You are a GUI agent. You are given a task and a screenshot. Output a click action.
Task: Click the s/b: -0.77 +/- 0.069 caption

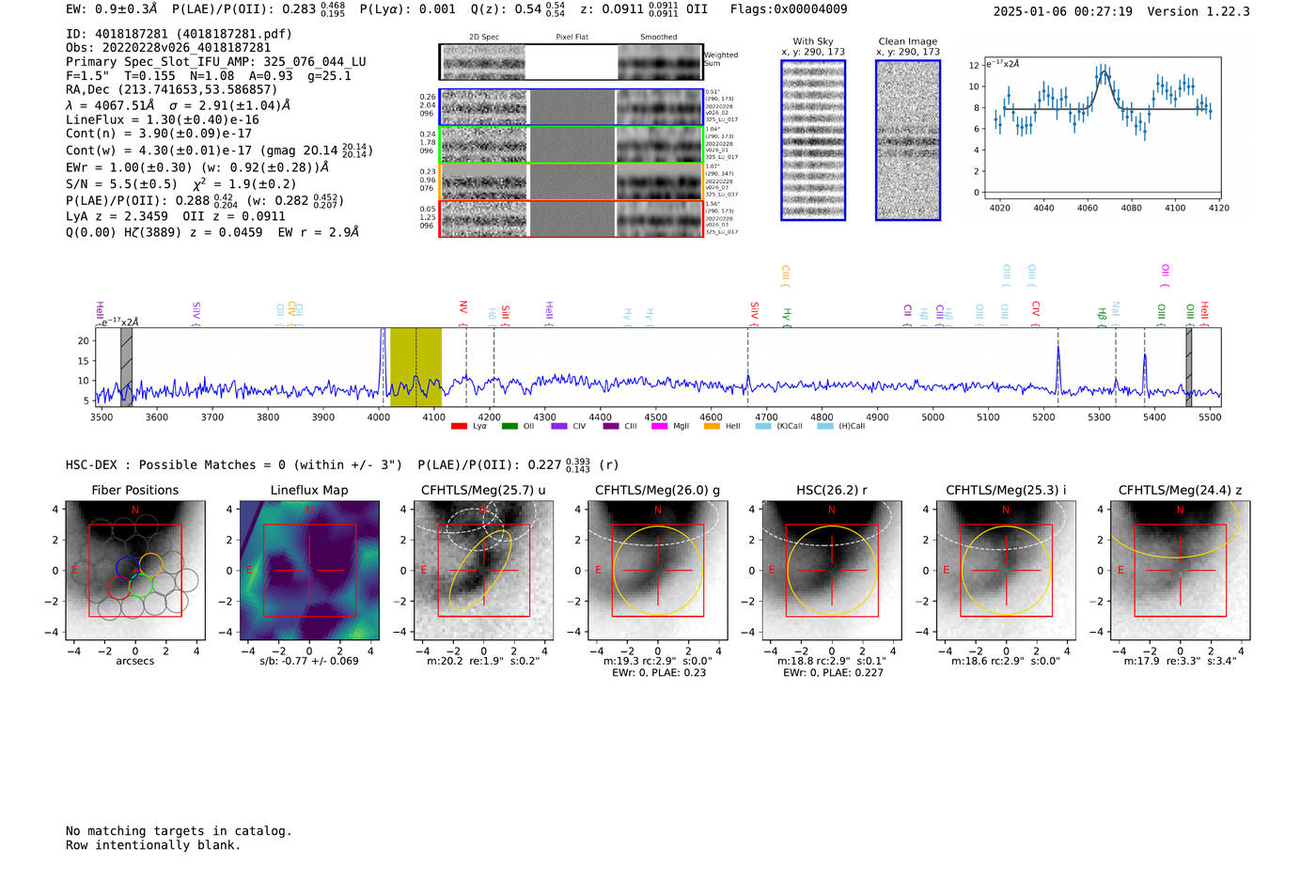309,661
